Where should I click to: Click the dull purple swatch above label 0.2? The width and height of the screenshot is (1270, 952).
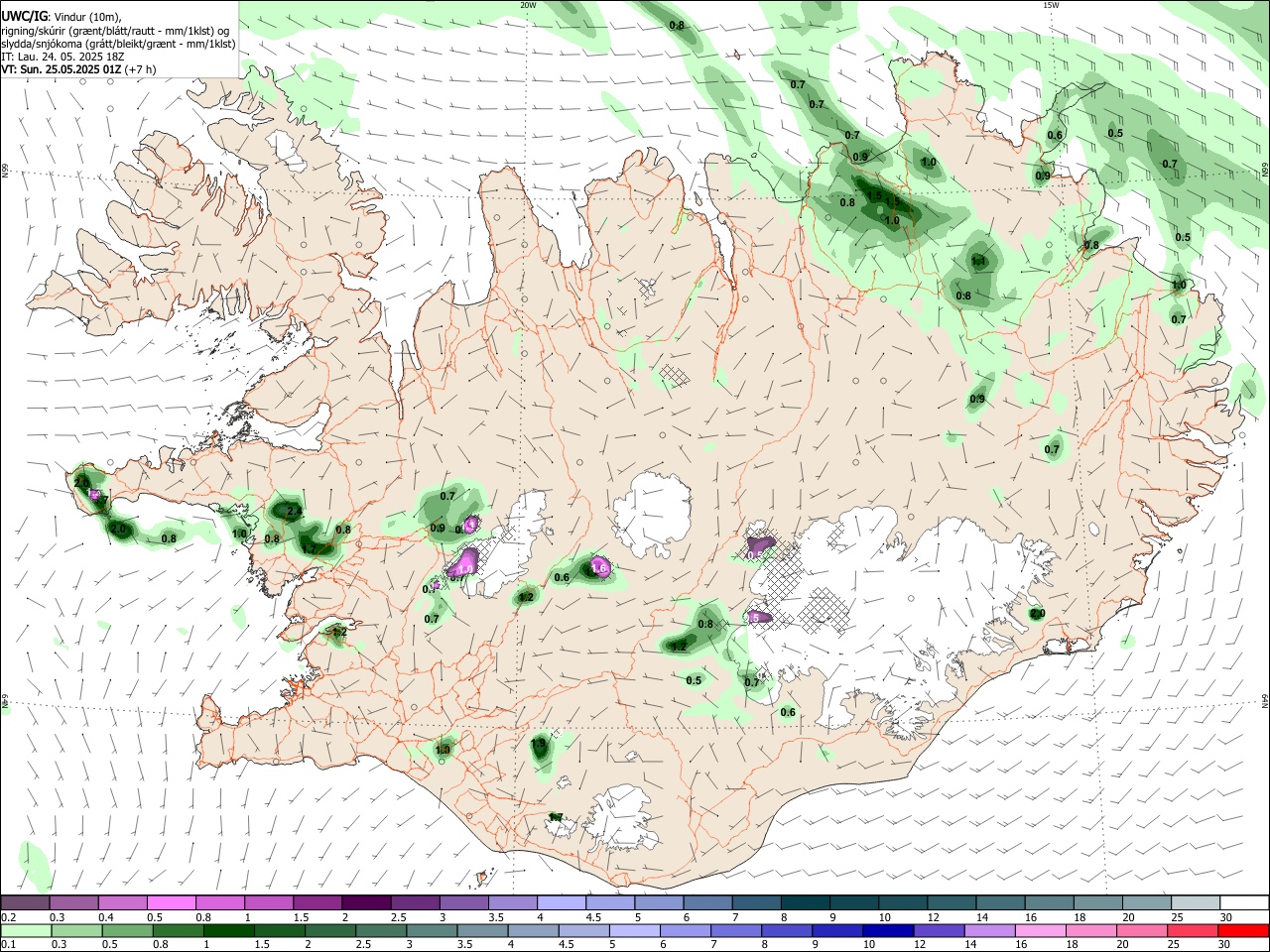[x=26, y=902]
